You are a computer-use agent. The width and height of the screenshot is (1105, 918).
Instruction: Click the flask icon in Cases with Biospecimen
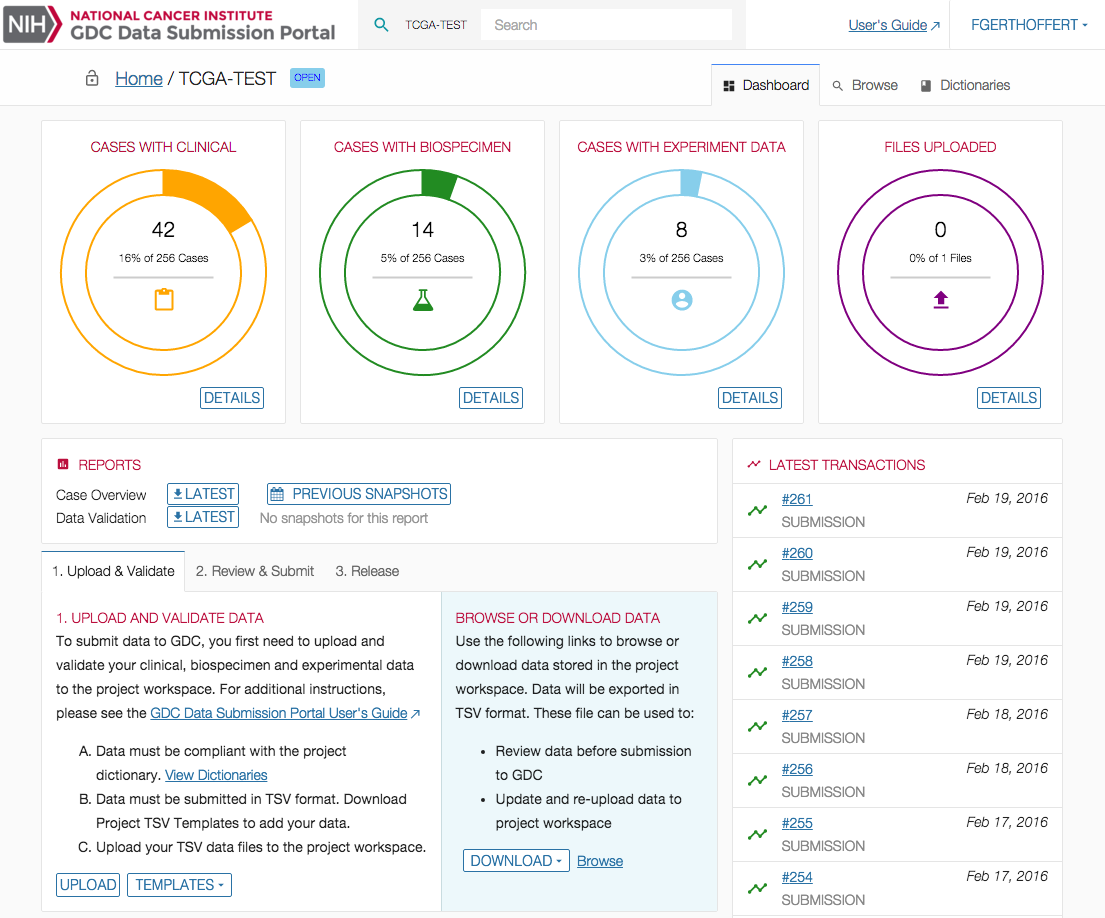(423, 299)
